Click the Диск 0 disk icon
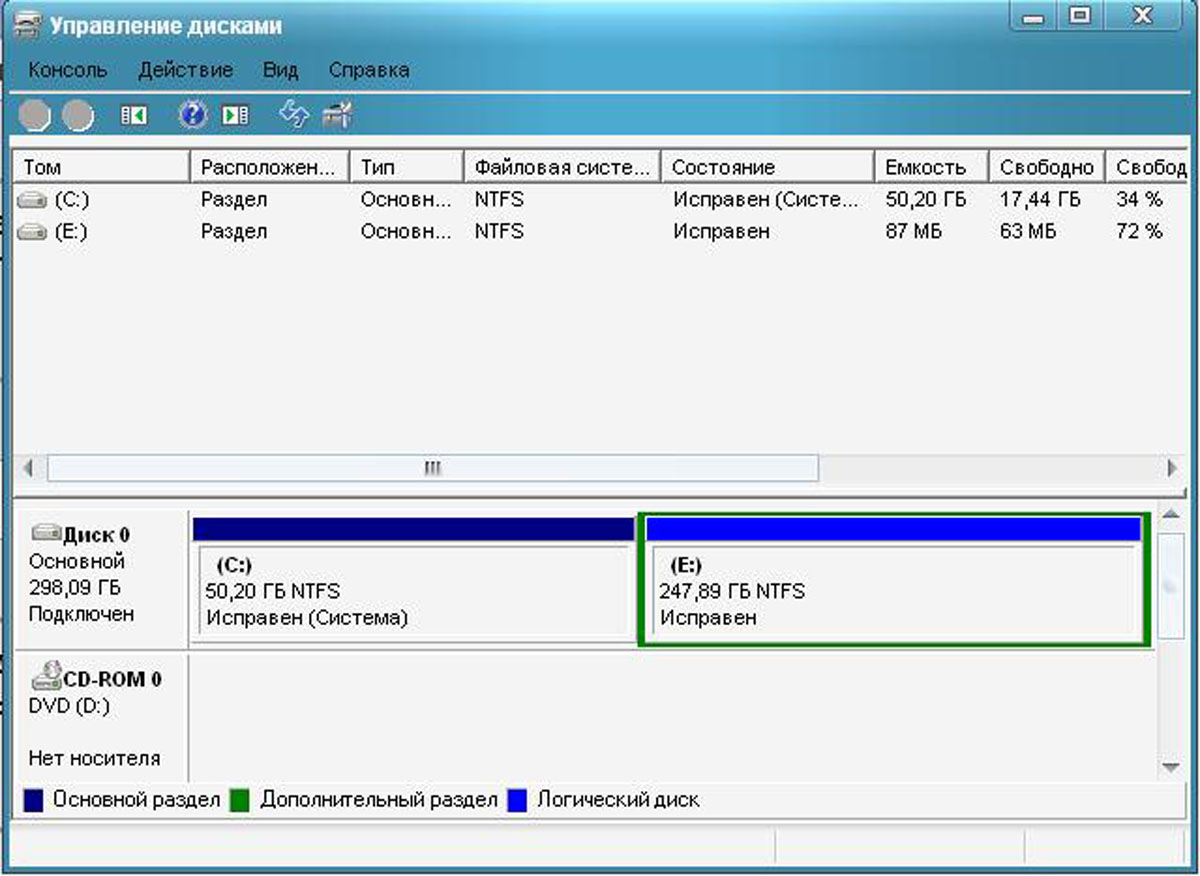 46,533
